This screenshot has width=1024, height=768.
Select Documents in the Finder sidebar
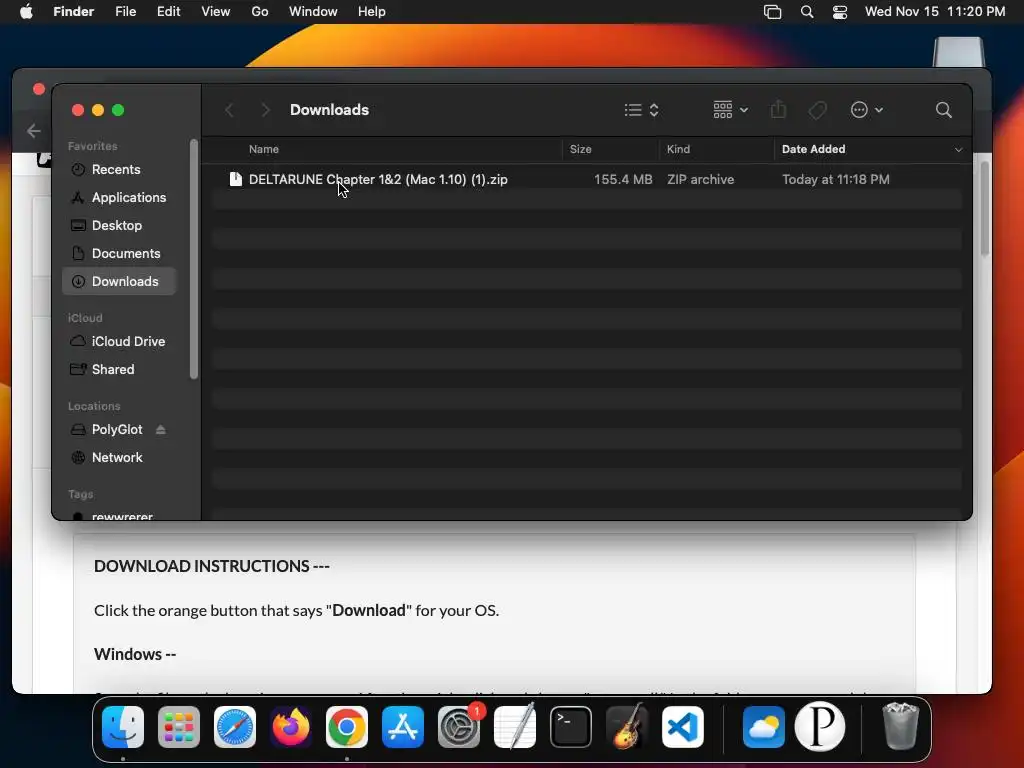click(120, 253)
